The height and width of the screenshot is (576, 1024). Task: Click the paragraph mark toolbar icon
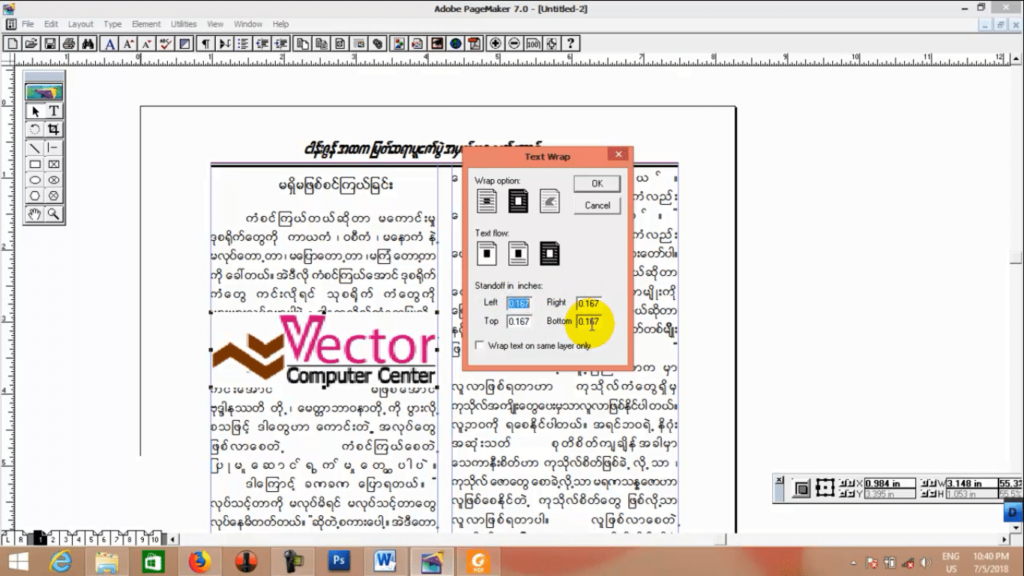(206, 44)
